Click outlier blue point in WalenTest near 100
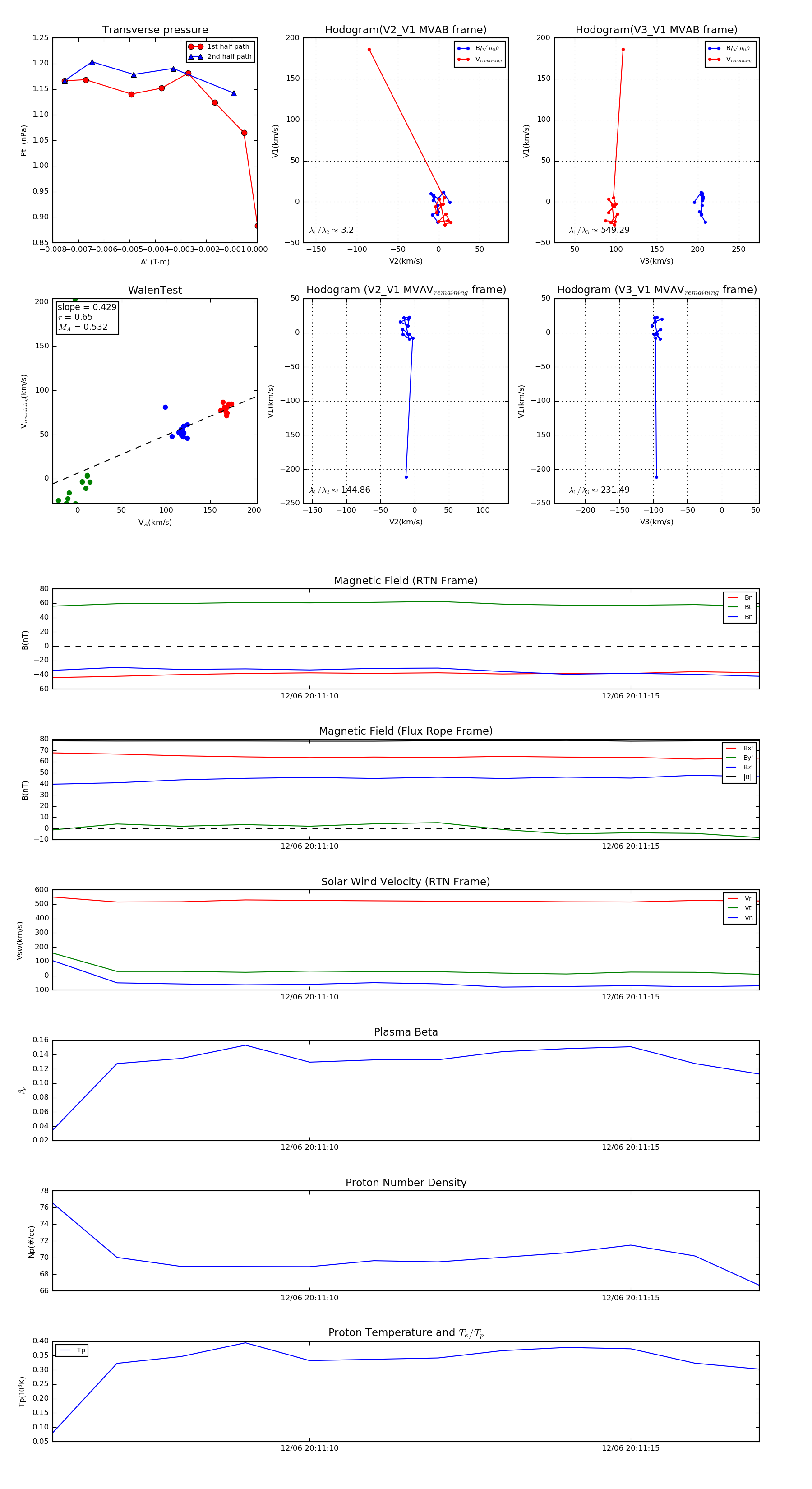 [x=165, y=407]
